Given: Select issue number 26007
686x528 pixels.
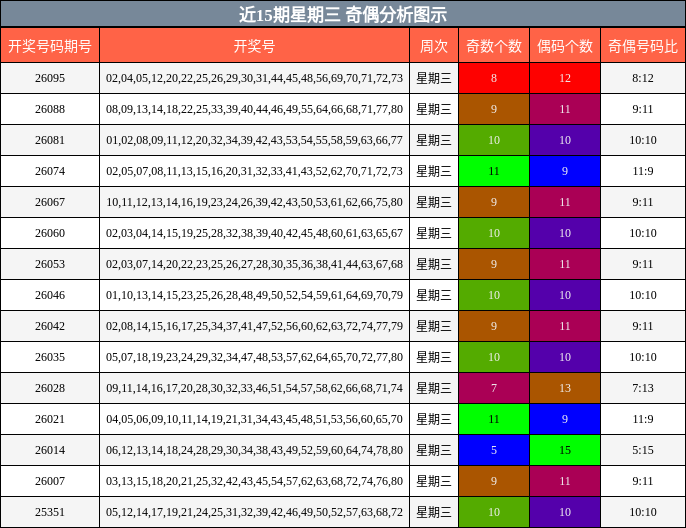Looking at the screenshot, I should (50, 481).
